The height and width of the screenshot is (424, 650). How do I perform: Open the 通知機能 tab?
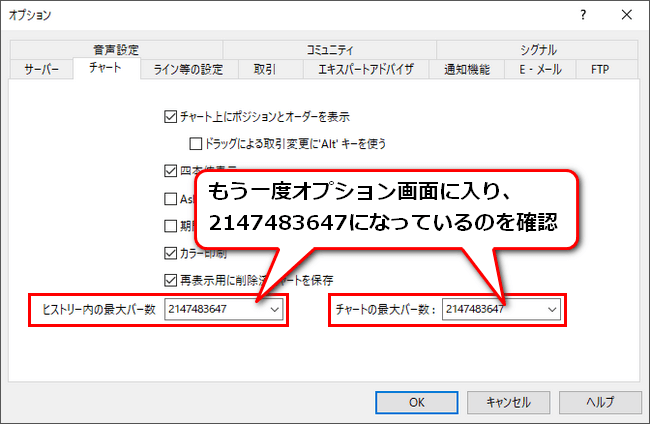click(x=467, y=69)
